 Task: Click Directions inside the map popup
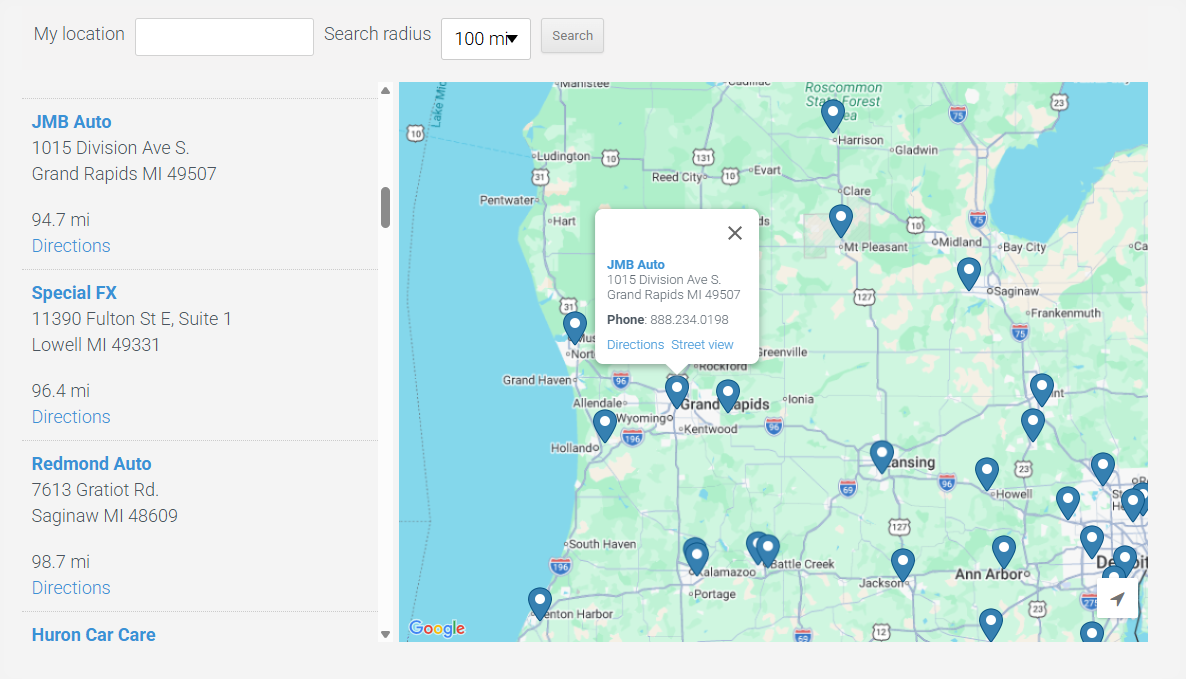point(635,345)
